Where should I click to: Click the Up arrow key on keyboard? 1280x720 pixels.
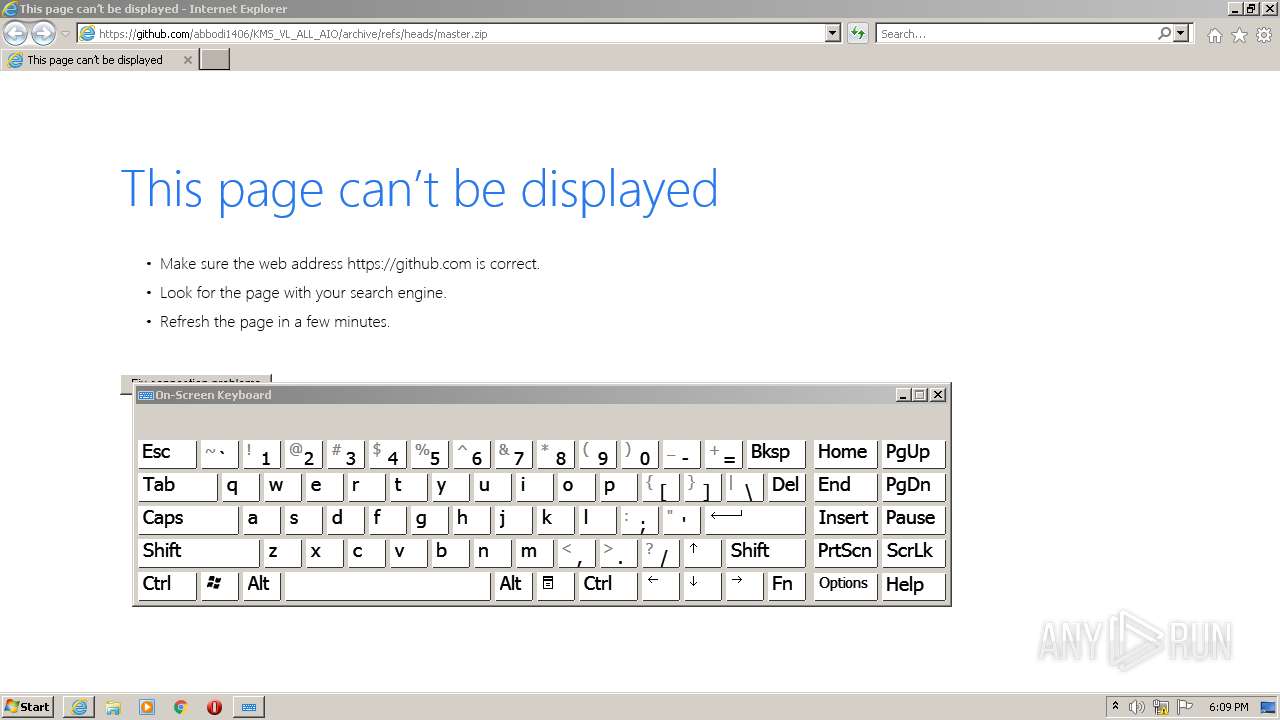(701, 551)
